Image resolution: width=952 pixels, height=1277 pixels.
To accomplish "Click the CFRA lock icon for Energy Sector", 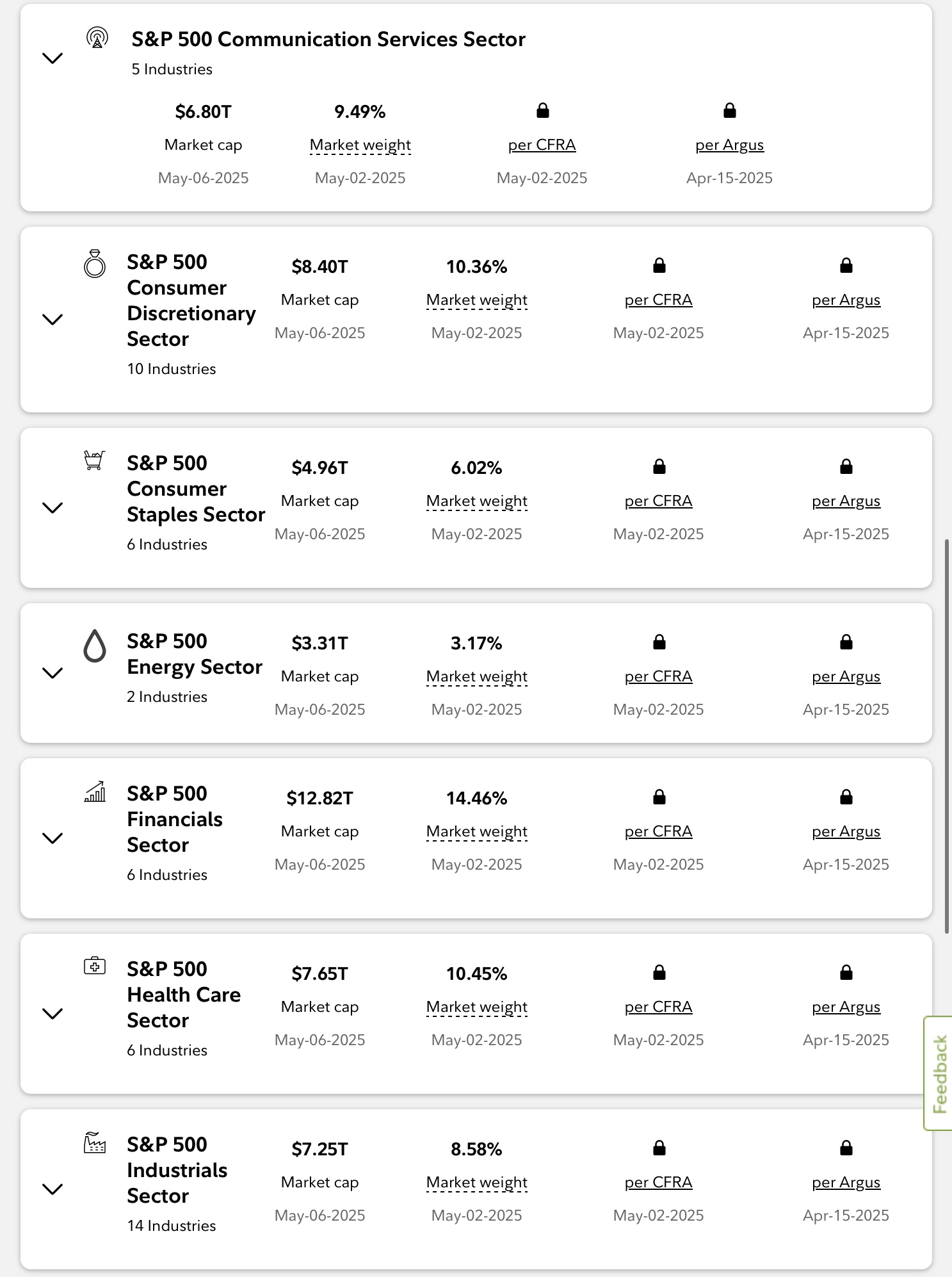I will pyautogui.click(x=659, y=642).
